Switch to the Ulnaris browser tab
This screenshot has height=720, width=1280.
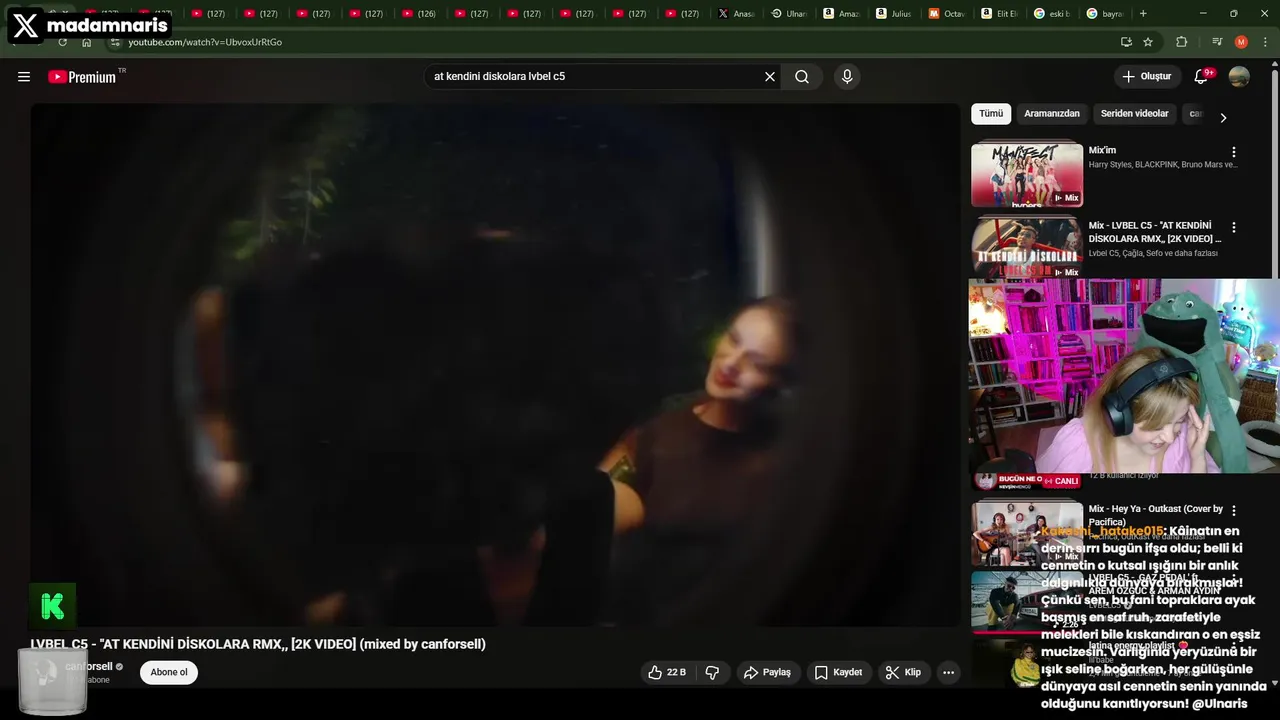789,14
